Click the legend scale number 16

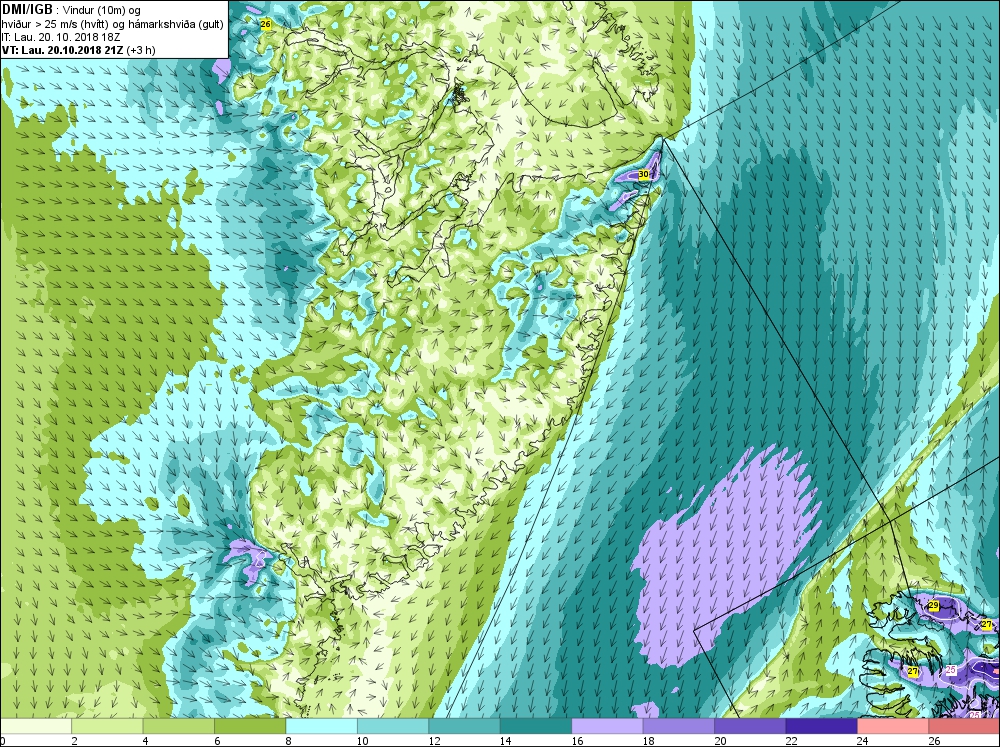(577, 741)
